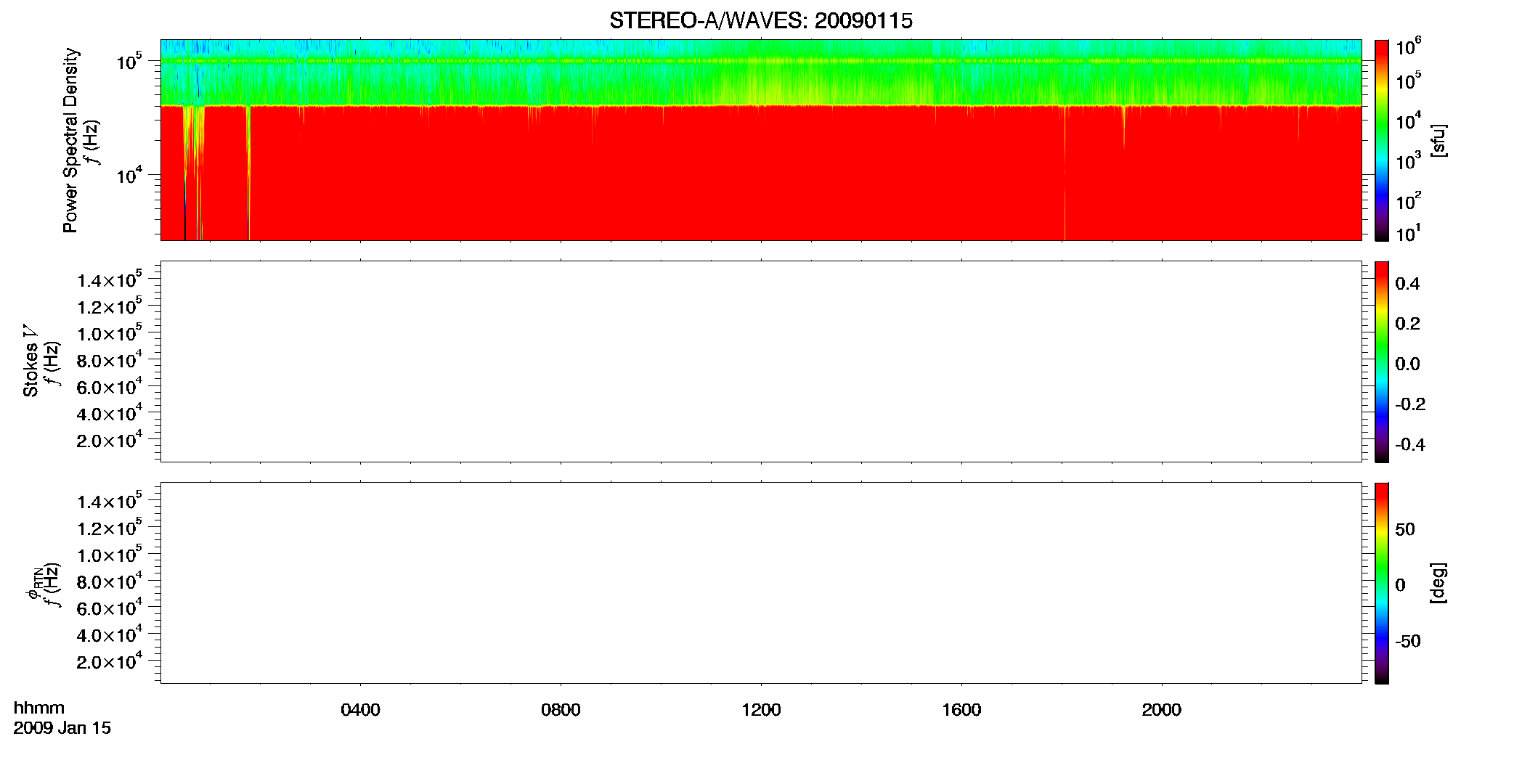Click the degree colorbar of bottom panel
1522x784 pixels.
pos(1381,583)
